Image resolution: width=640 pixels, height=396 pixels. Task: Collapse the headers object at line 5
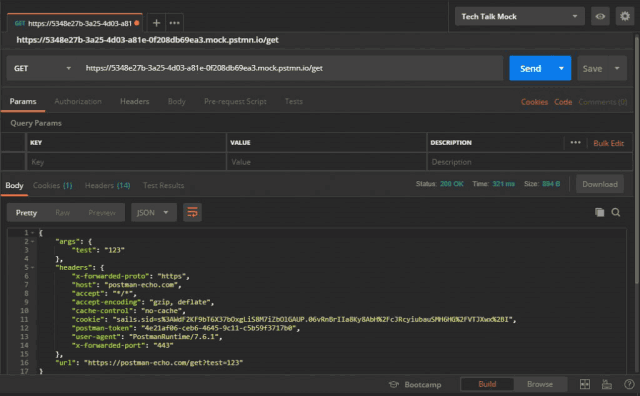(x=32, y=267)
